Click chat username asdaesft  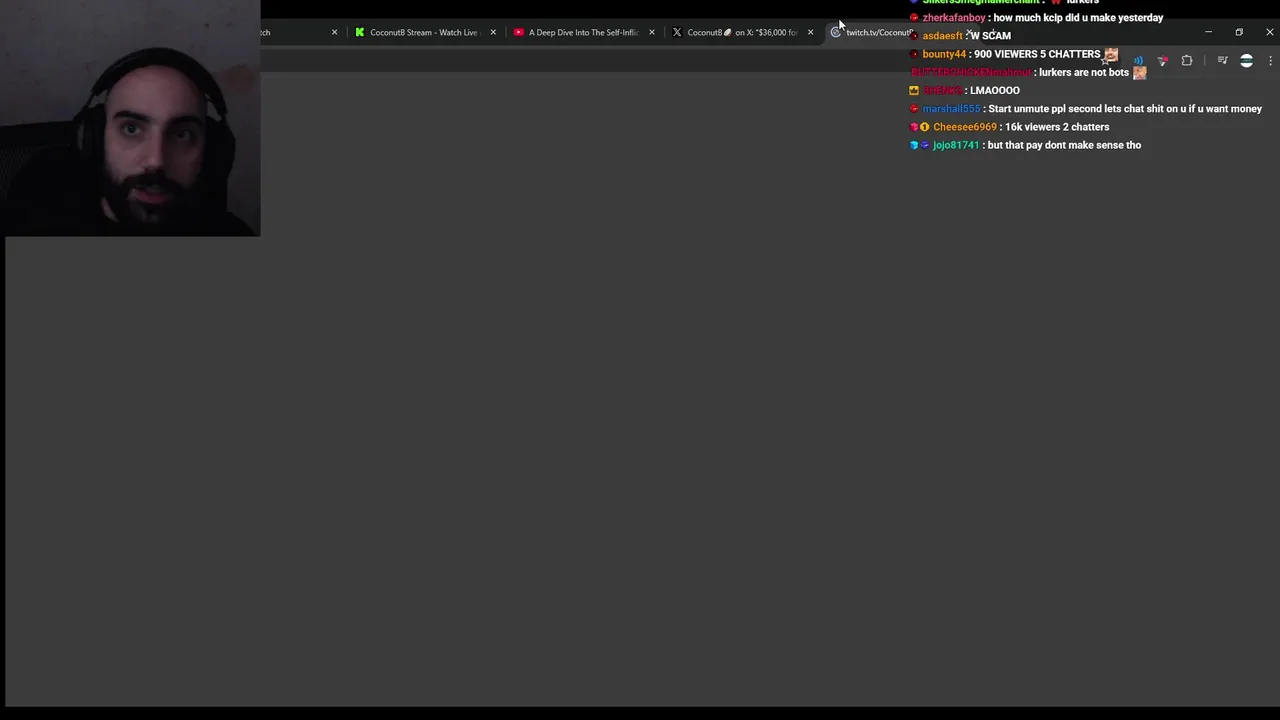[942, 36]
